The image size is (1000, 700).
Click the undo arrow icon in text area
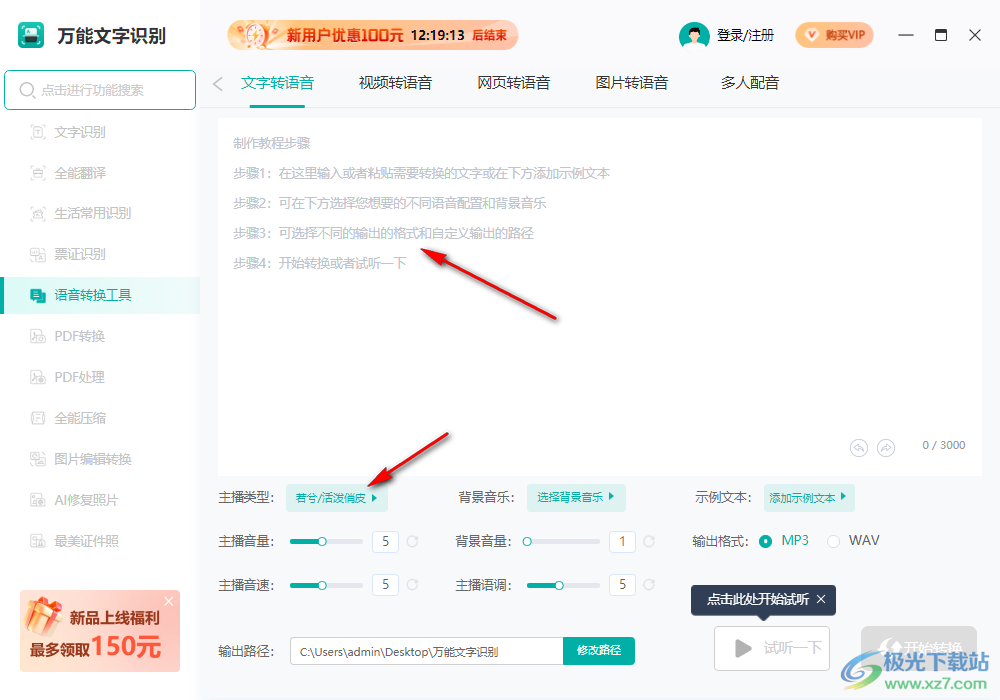point(859,448)
